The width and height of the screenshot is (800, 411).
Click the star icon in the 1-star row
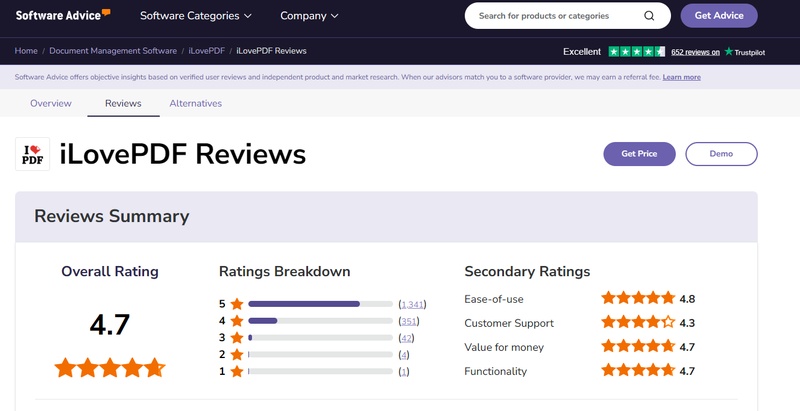[237, 372]
